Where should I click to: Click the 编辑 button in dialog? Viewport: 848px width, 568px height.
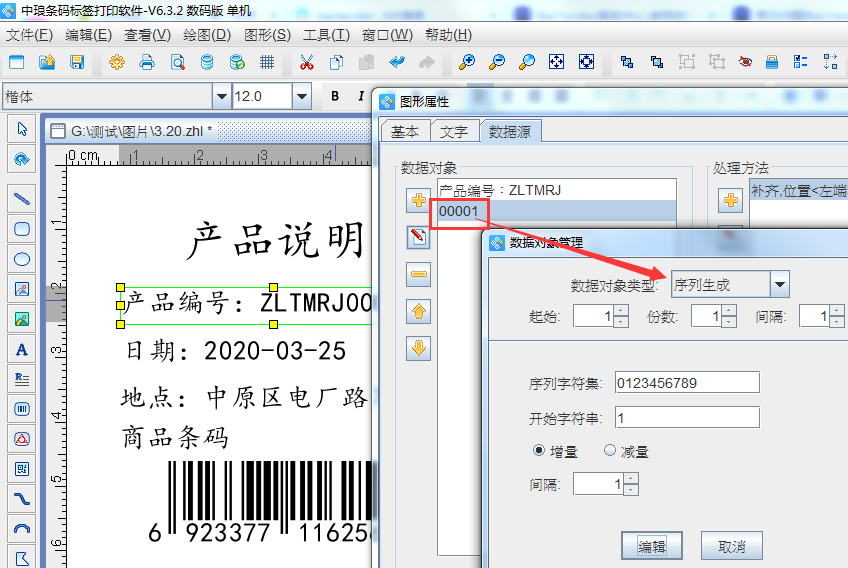652,546
